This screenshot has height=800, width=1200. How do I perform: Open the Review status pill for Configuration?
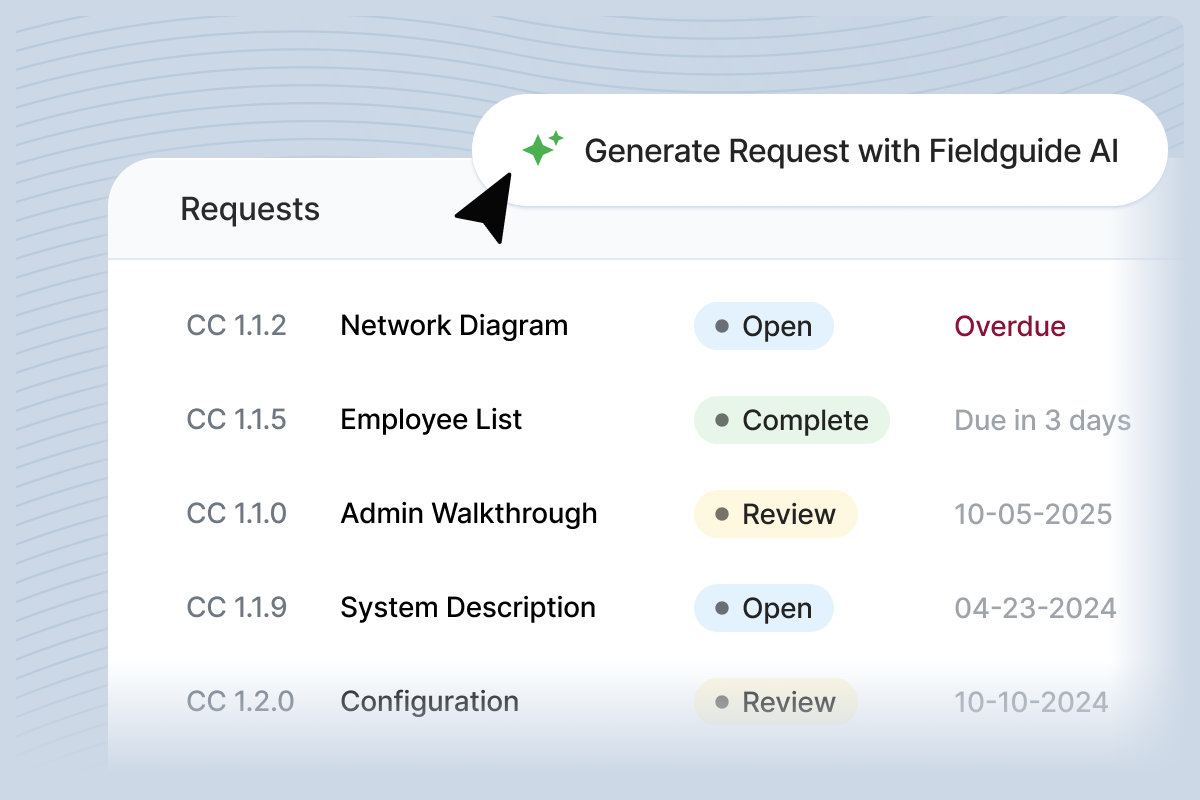tap(775, 702)
